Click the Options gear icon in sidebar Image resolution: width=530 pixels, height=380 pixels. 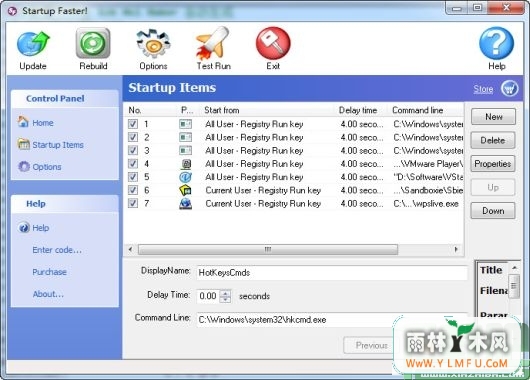[x=24, y=166]
